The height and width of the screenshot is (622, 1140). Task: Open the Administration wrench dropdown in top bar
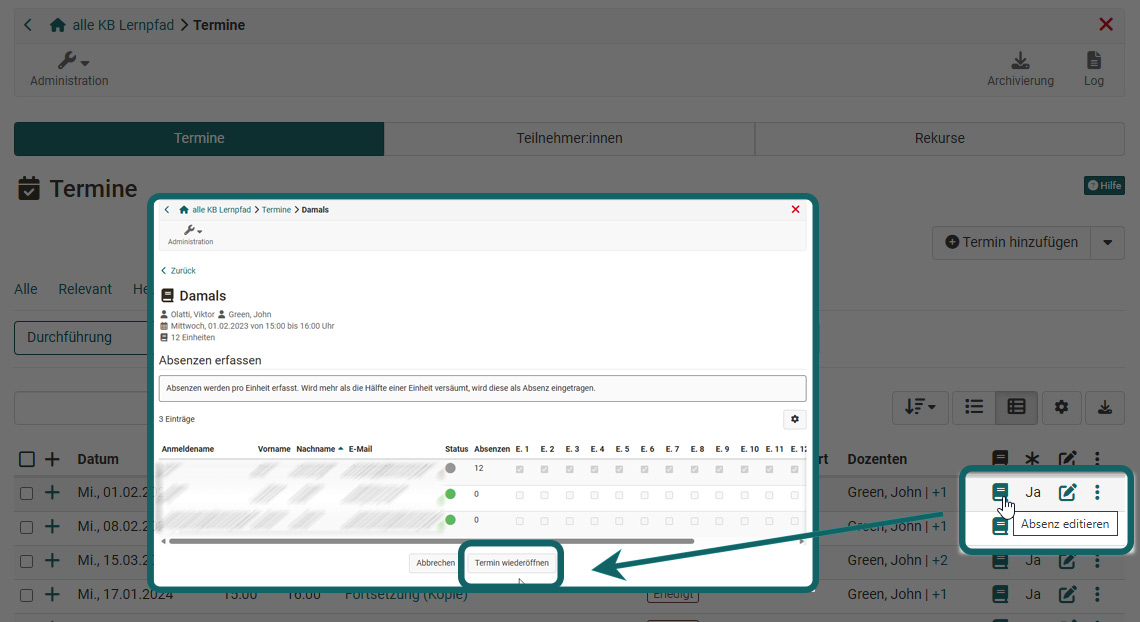[69, 69]
